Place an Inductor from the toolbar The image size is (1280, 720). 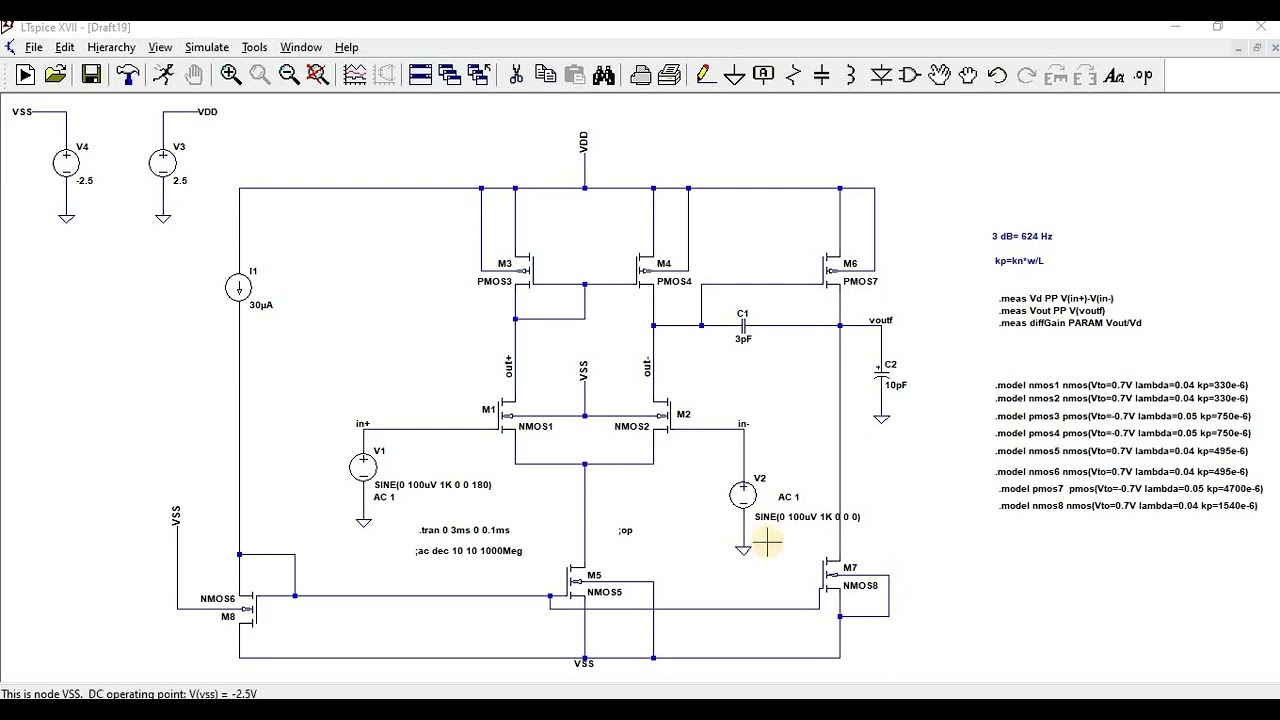(x=851, y=75)
